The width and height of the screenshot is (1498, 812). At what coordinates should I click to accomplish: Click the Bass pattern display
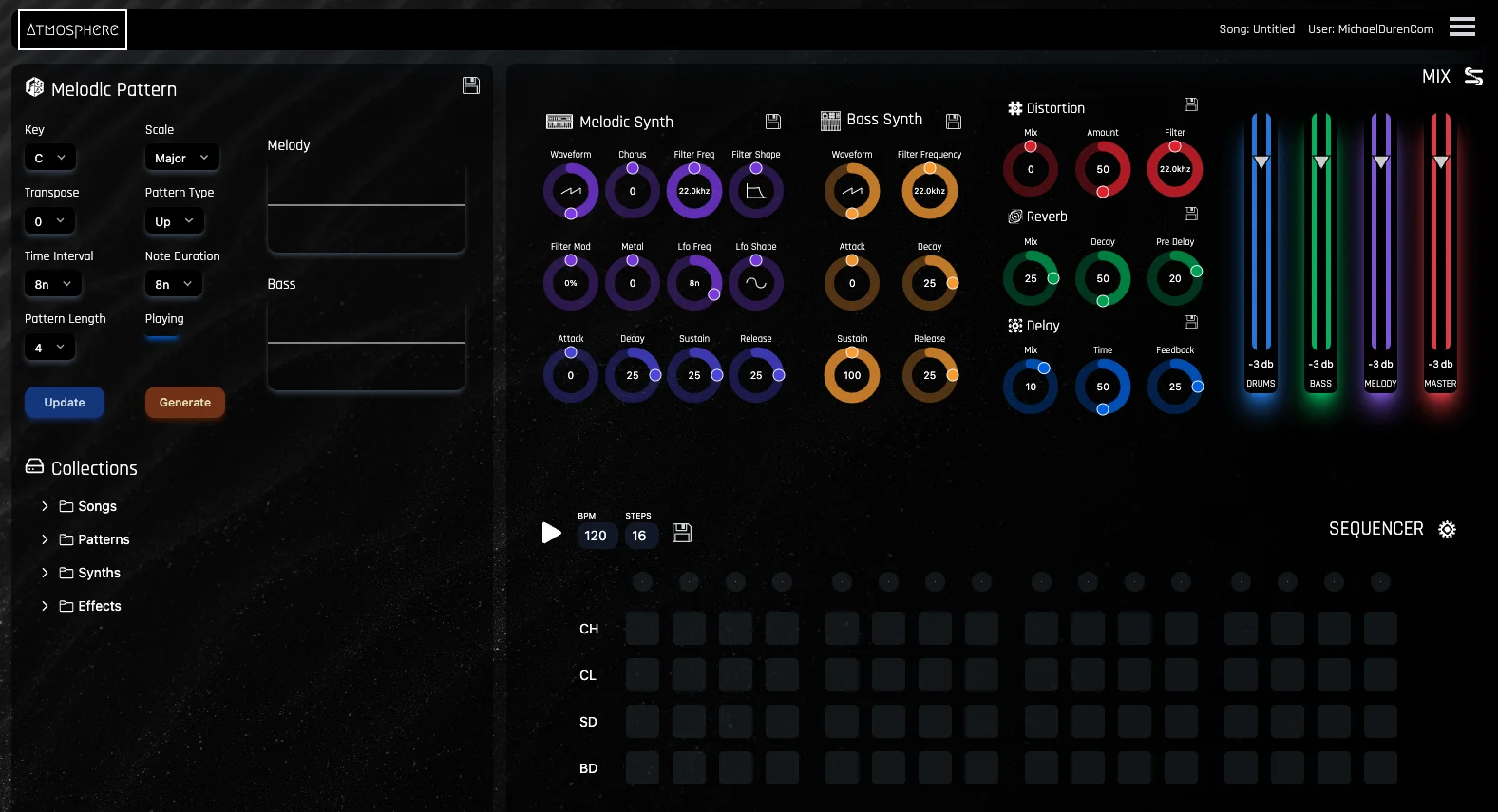click(x=367, y=343)
